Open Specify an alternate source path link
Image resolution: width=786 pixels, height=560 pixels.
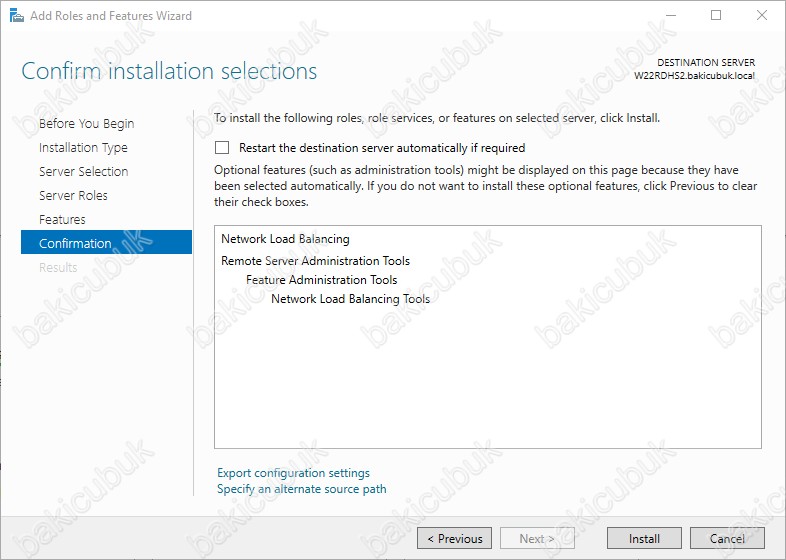(x=302, y=489)
